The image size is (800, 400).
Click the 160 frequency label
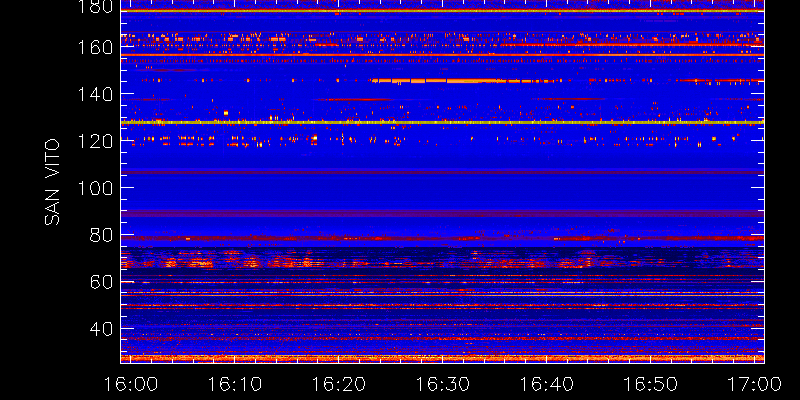point(94,47)
